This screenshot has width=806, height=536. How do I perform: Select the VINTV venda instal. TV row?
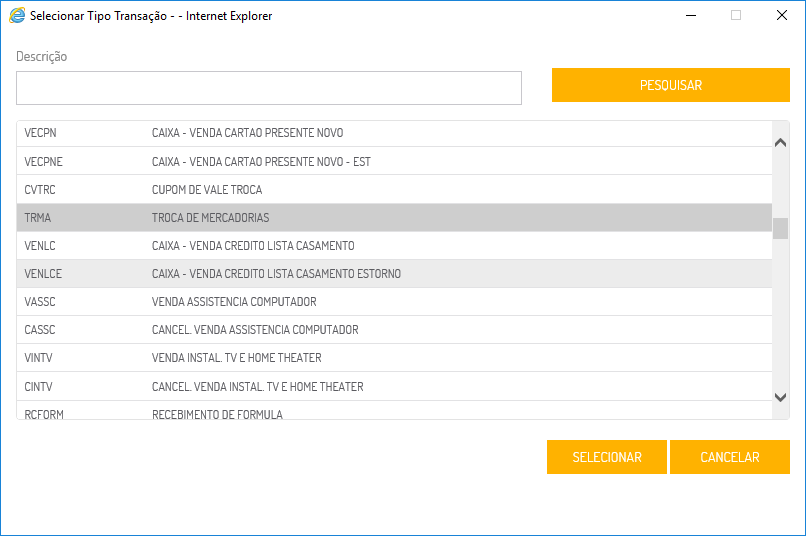point(394,357)
